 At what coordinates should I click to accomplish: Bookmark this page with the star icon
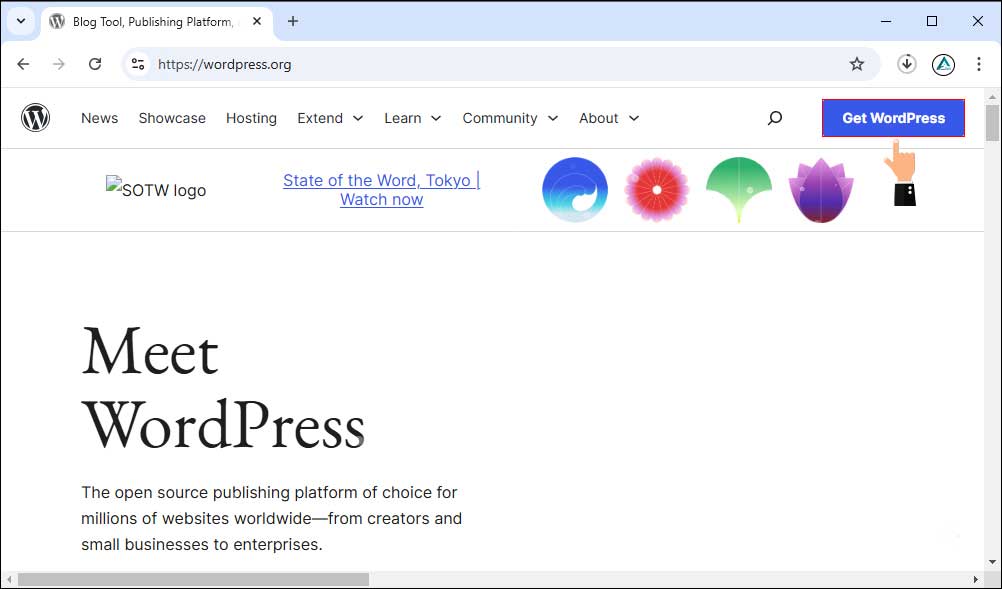tap(857, 64)
